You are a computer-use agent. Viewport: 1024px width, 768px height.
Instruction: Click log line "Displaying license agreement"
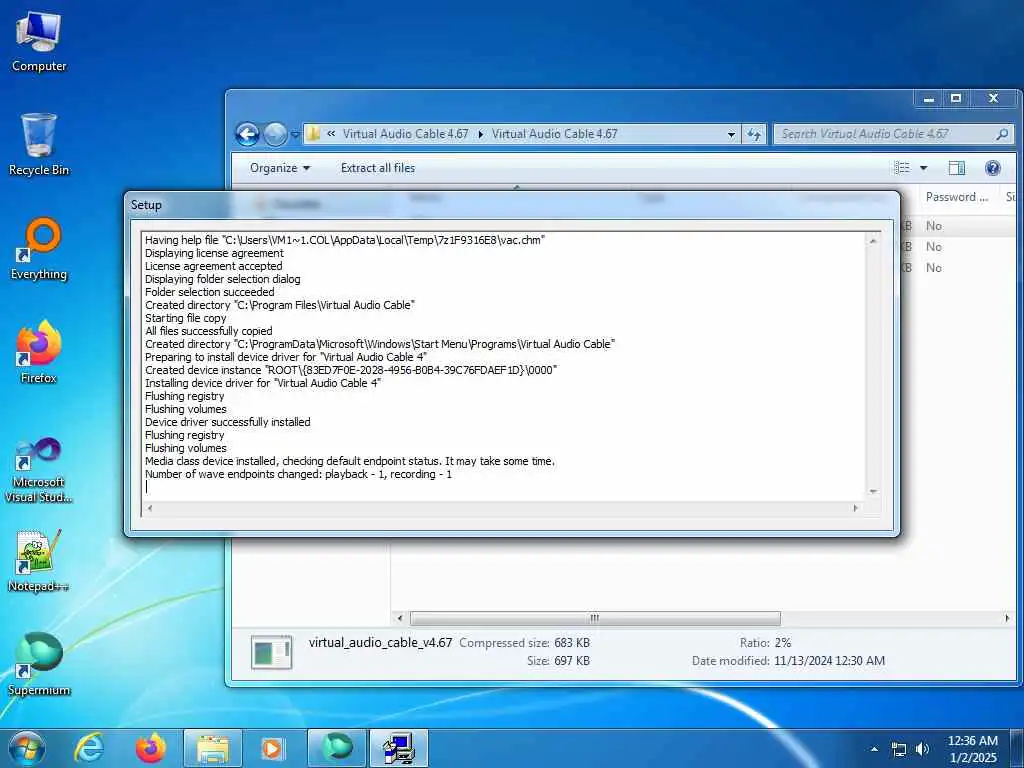tap(214, 253)
